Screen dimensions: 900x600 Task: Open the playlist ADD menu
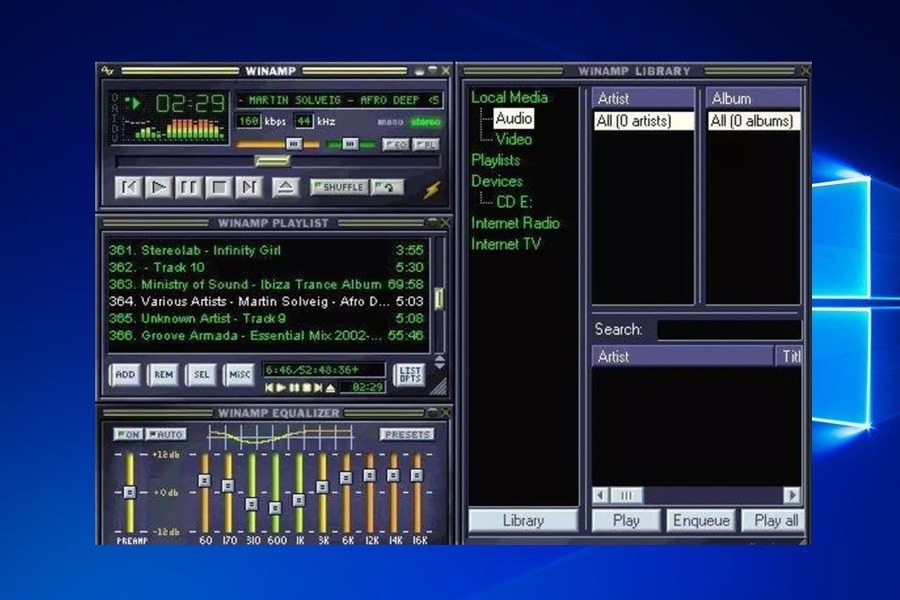point(125,375)
